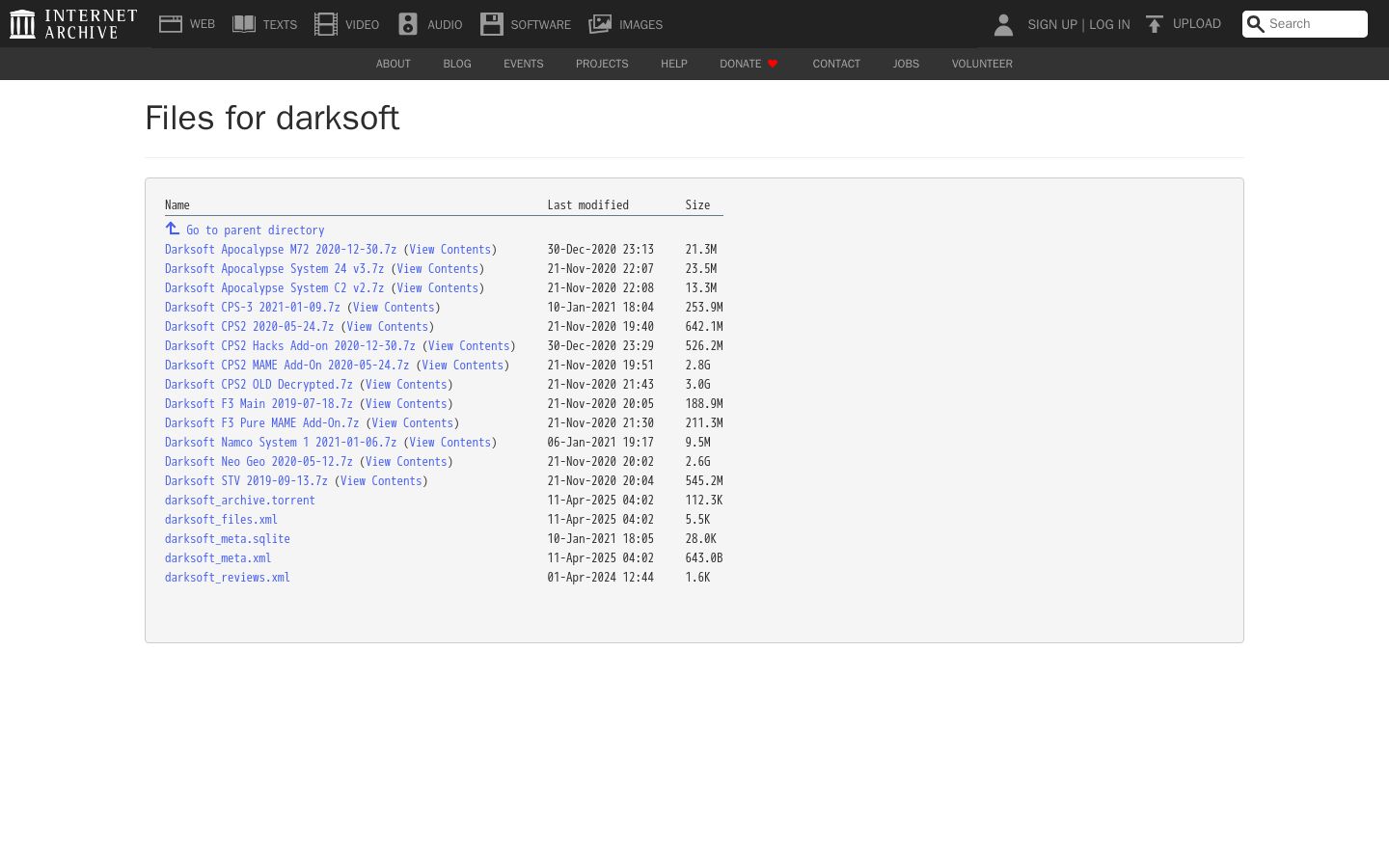Image resolution: width=1389 pixels, height=868 pixels.
Task: View Contents of CPS2 2020-05-24 archive
Action: 388,327
